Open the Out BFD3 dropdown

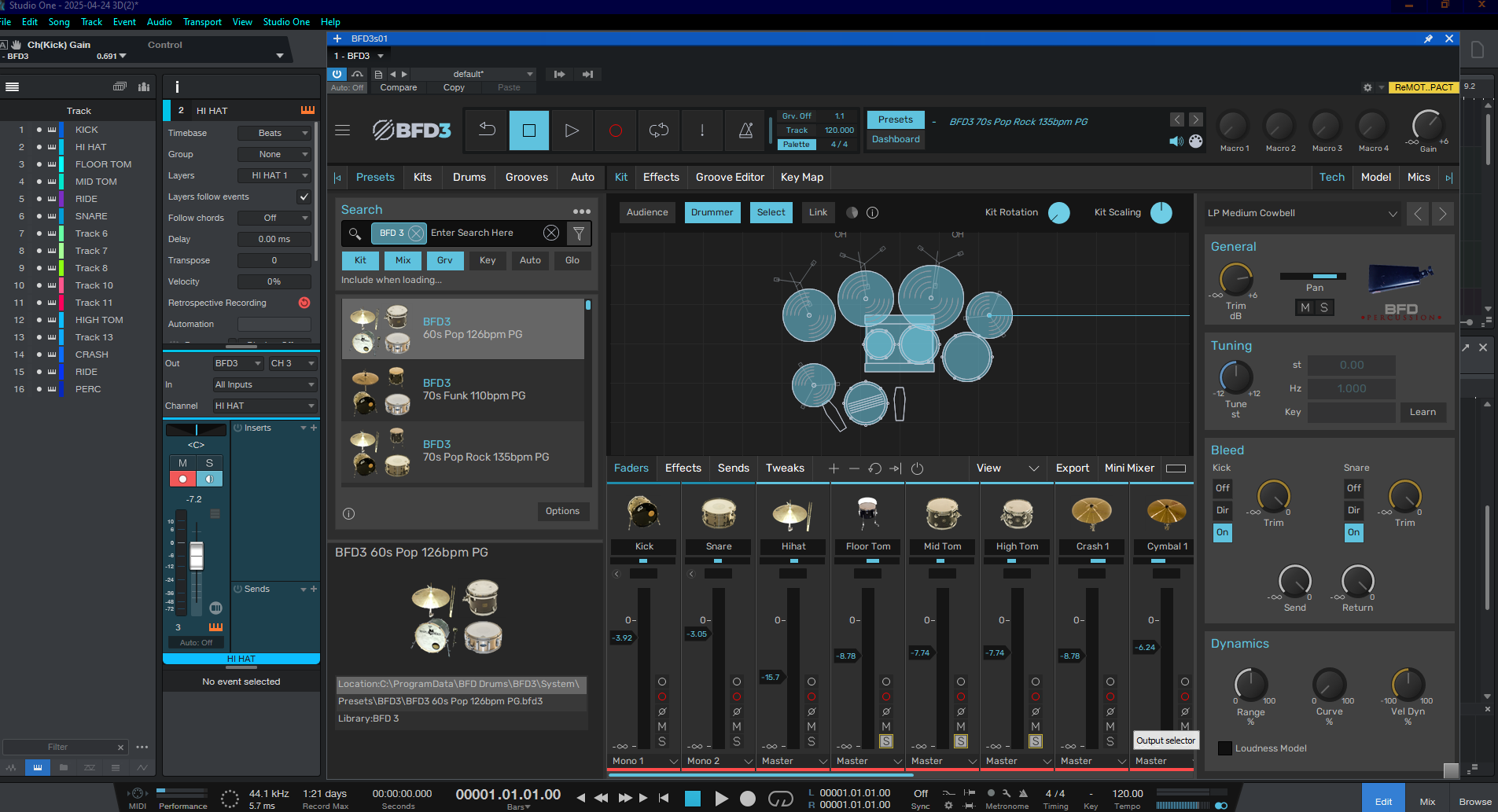238,363
